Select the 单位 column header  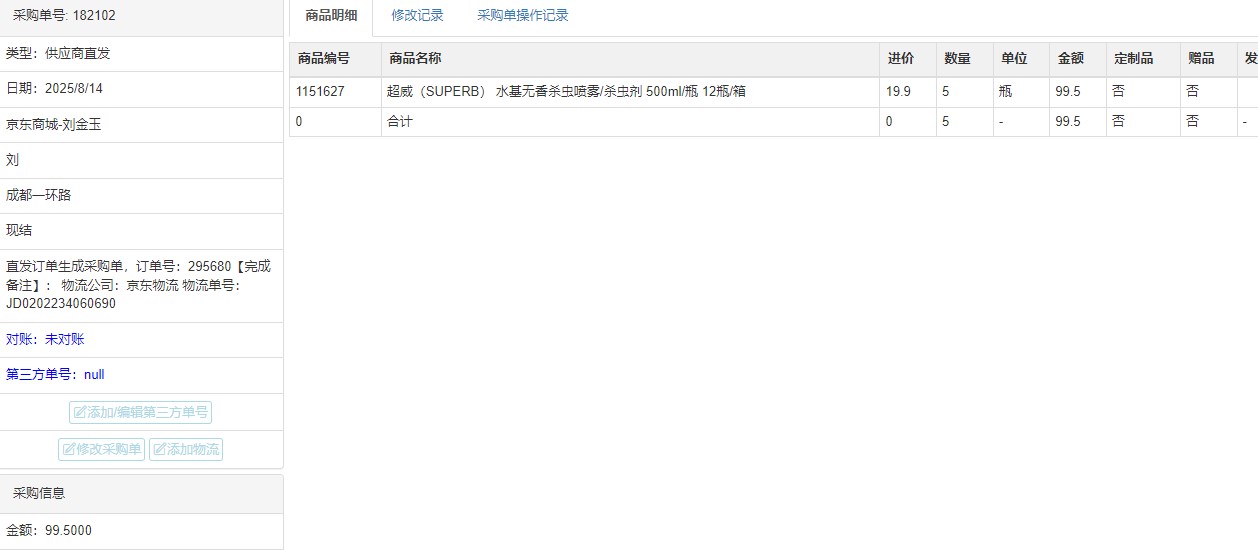1021,59
